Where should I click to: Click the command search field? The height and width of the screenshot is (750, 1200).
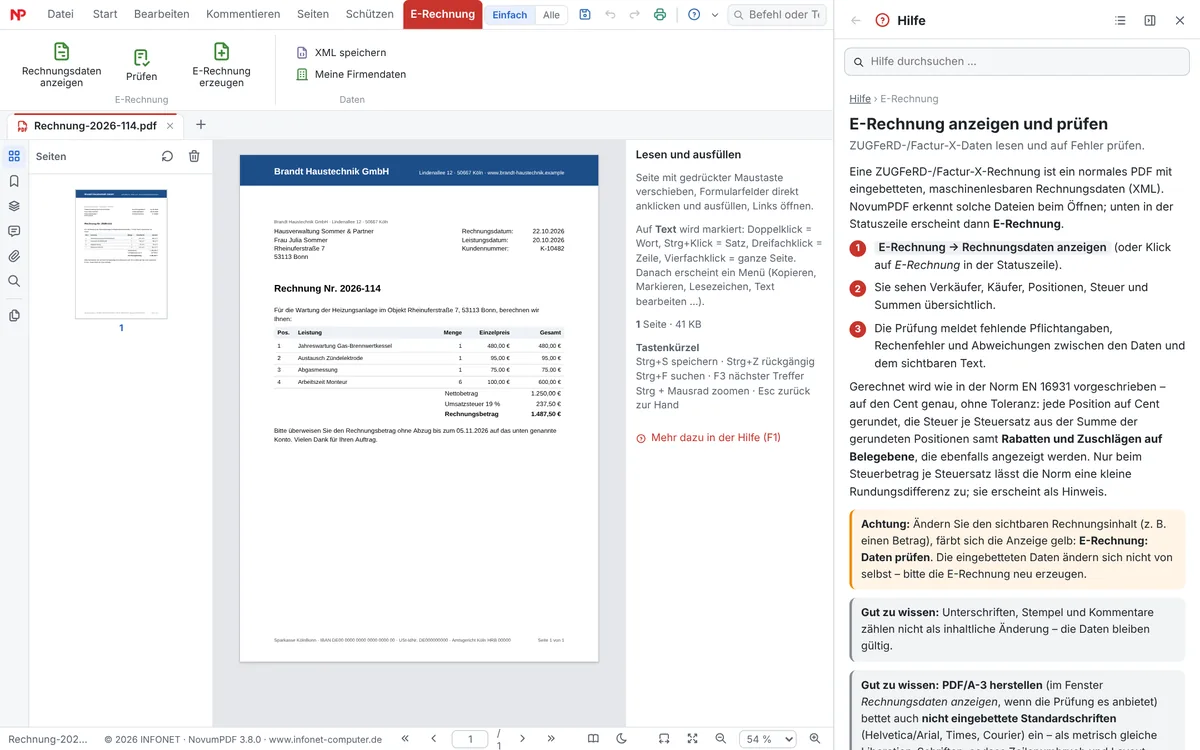click(x=777, y=15)
